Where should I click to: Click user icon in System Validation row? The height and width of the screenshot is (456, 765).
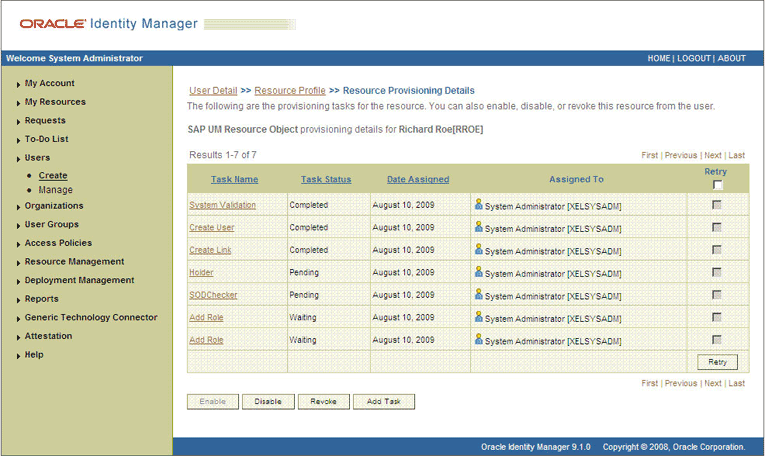[x=479, y=204]
